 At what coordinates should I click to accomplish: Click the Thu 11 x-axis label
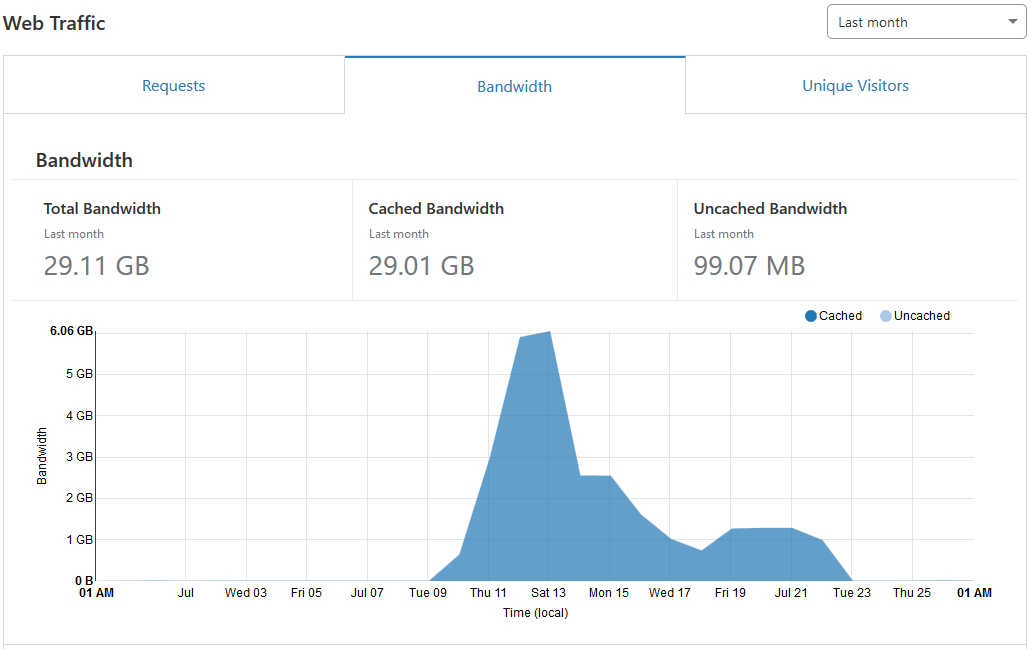point(488,593)
